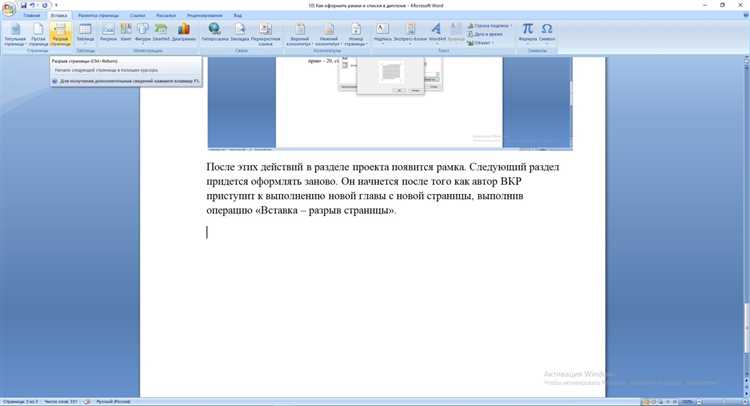Insert WordArt text
Viewport: 750px width, 406px height.
[x=437, y=33]
